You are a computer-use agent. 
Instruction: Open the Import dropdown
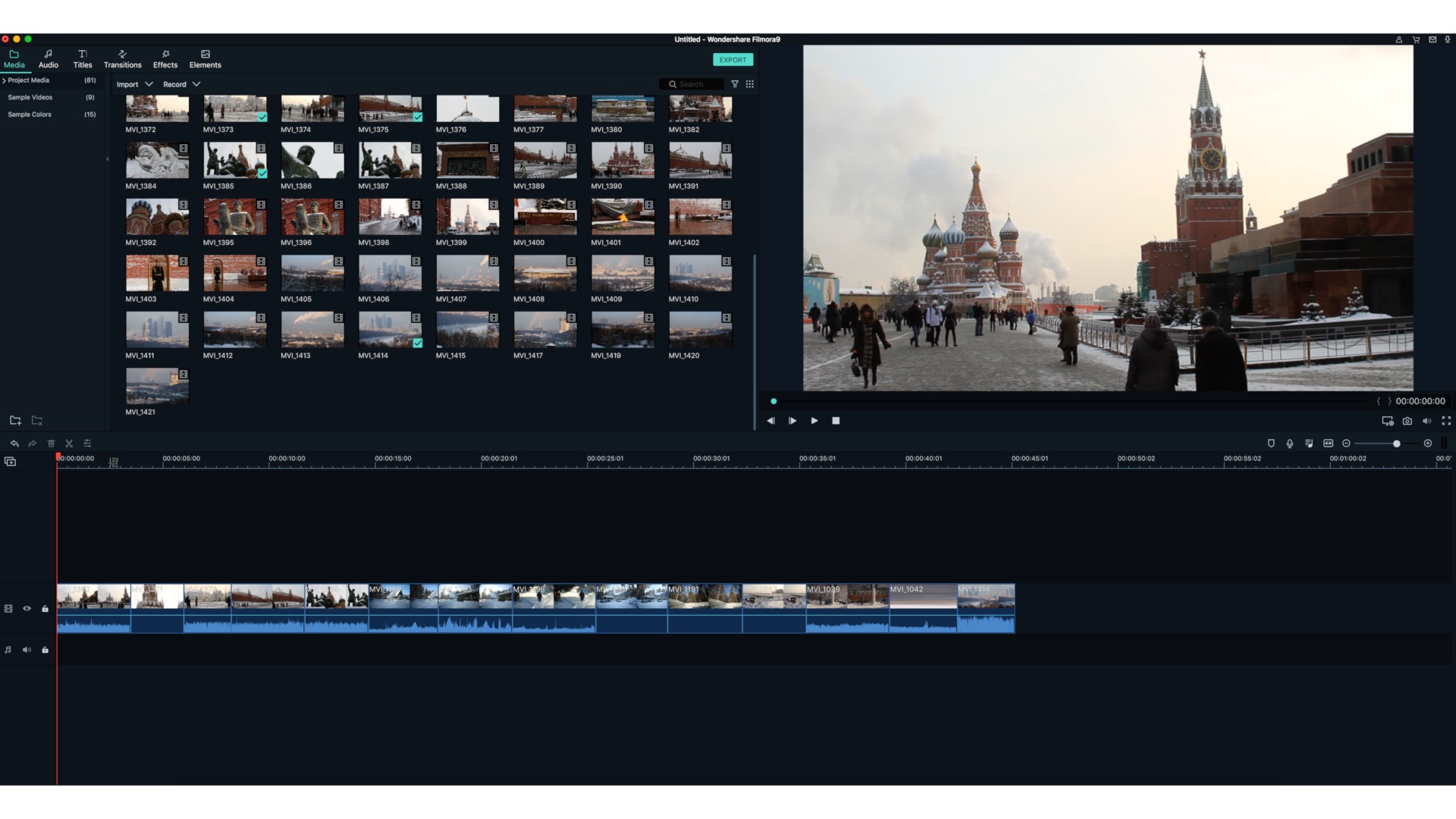click(x=134, y=84)
